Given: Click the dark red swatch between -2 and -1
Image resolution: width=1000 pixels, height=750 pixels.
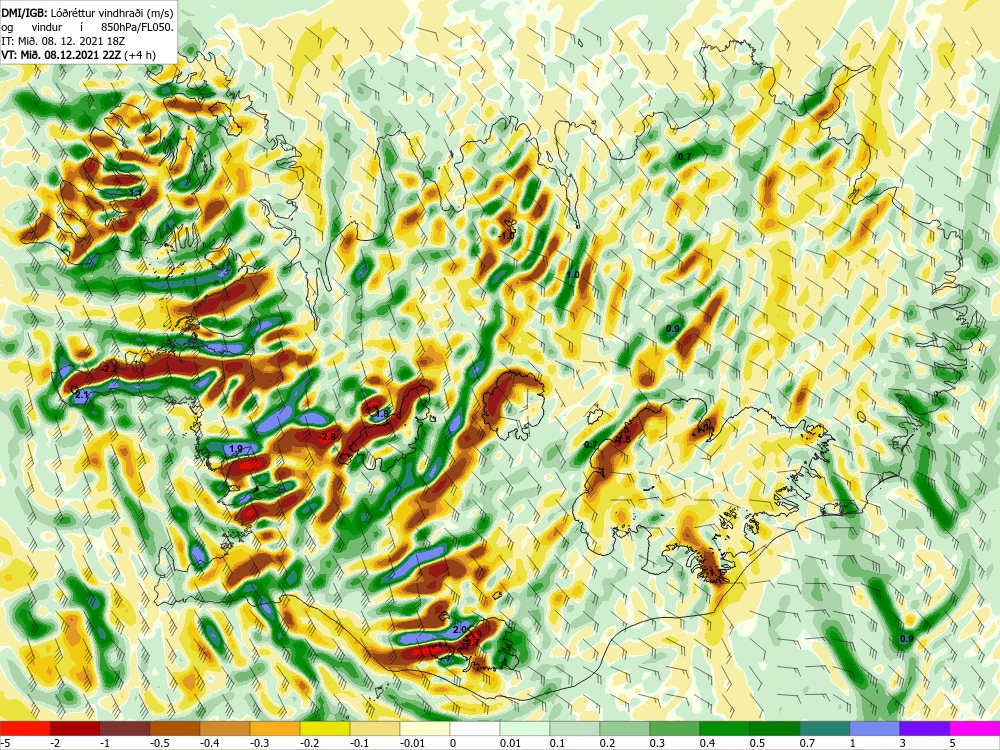Looking at the screenshot, I should pos(75,728).
